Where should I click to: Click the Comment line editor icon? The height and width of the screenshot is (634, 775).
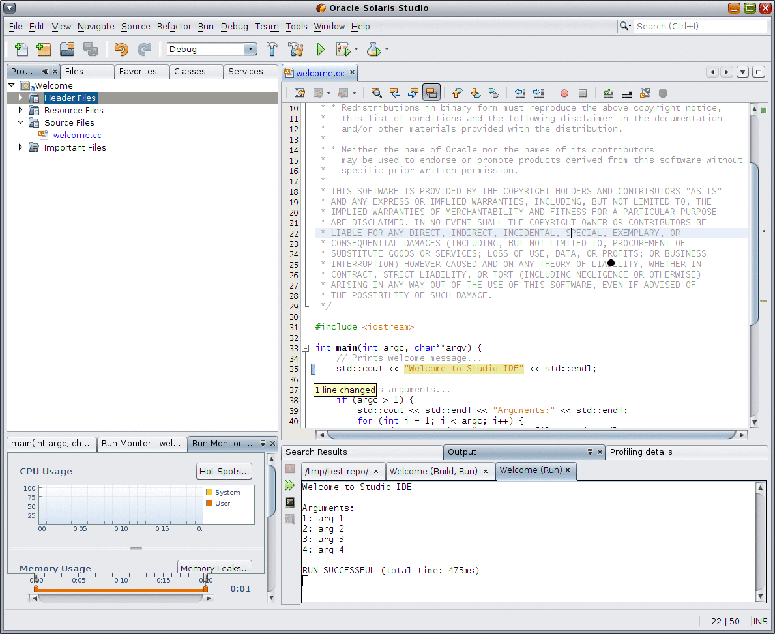tap(608, 93)
